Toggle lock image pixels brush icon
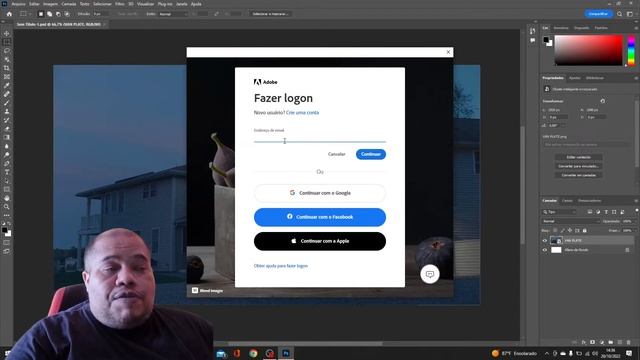Screen dimensions: 640x360 coord(562,231)
